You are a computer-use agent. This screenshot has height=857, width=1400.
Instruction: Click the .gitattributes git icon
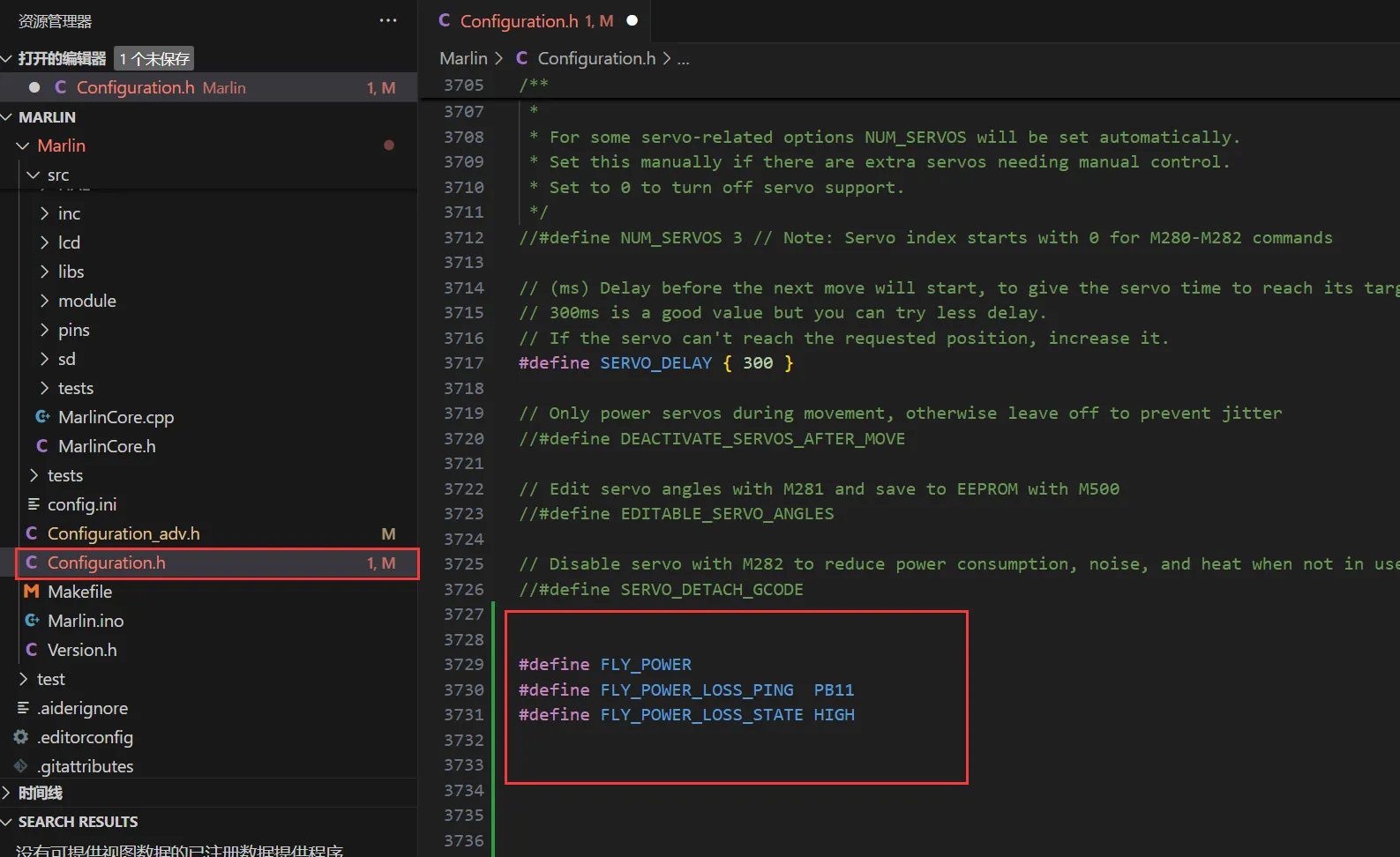(x=21, y=766)
